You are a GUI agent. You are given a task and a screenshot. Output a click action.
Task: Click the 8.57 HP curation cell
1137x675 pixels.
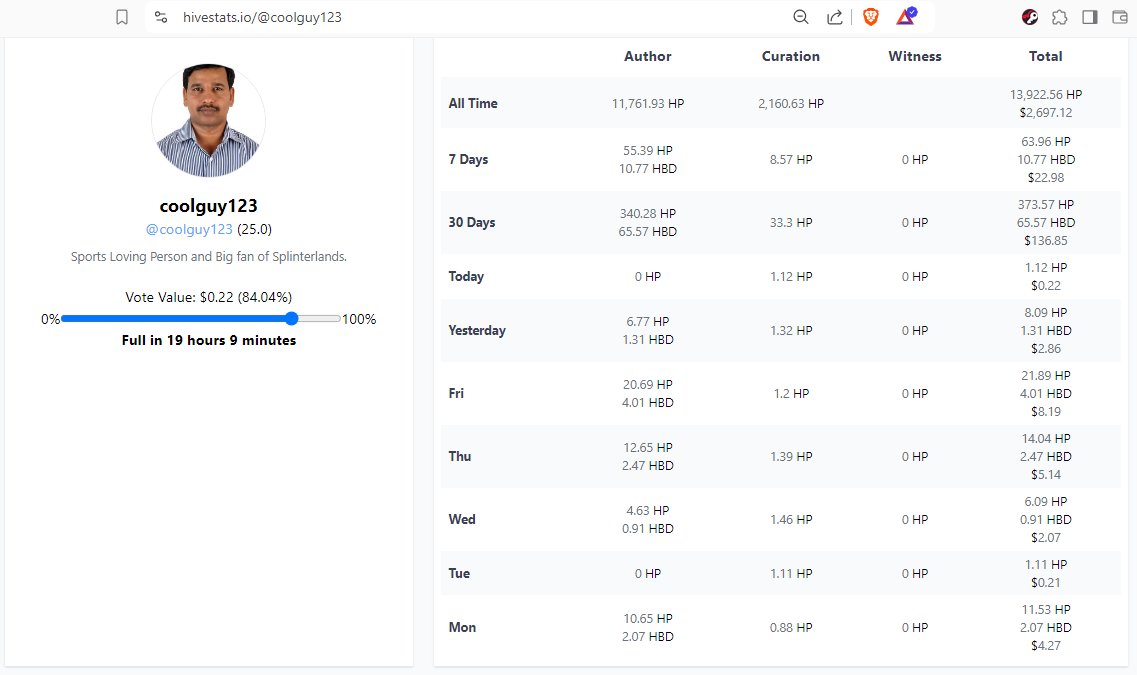(x=790, y=160)
